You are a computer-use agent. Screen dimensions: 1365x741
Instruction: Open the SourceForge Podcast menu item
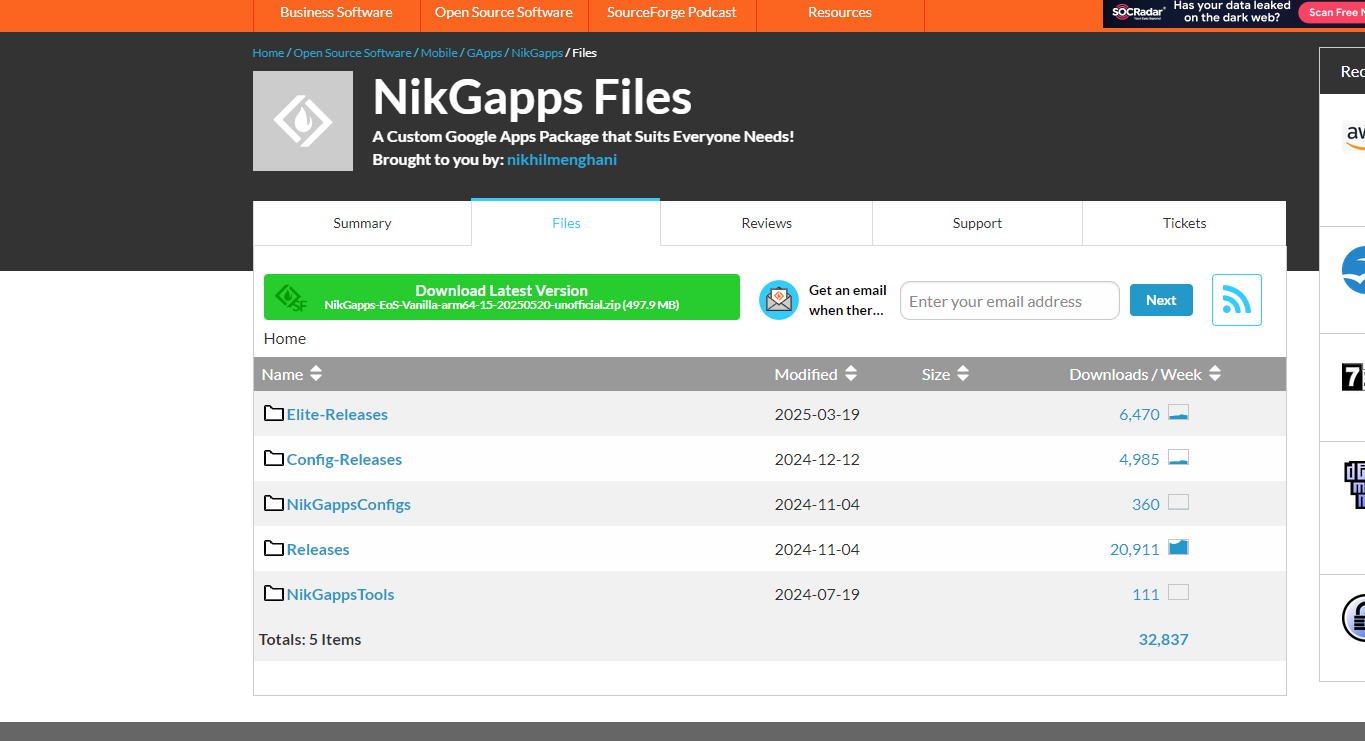pos(672,13)
